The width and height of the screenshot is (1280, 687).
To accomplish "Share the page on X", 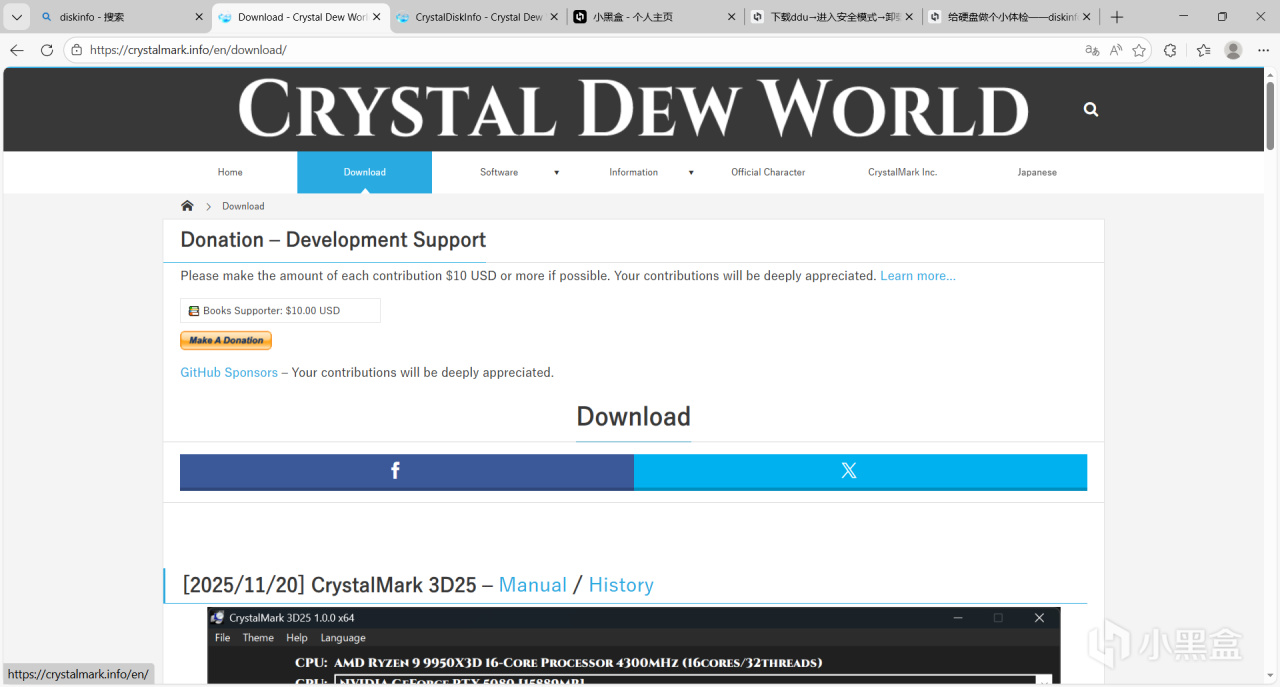I will click(x=860, y=471).
